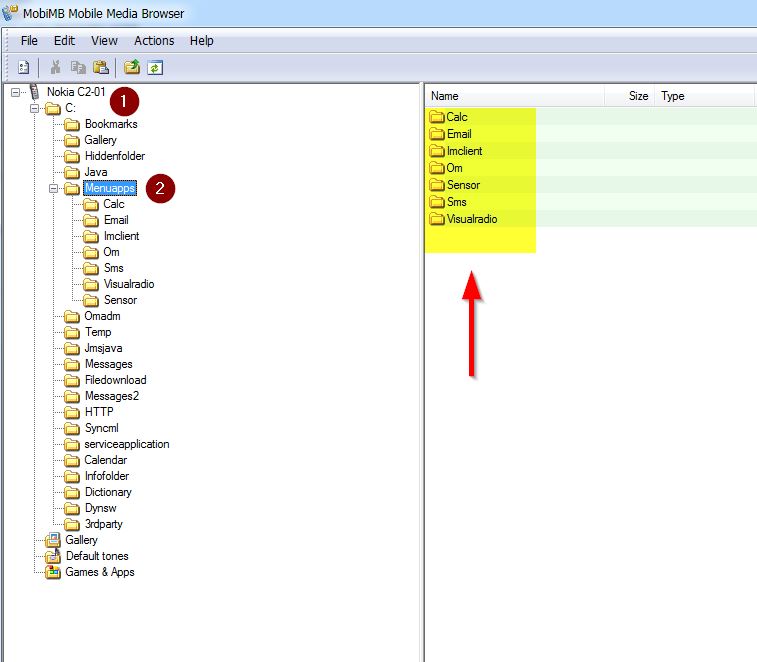Select Default tones in the tree

(97, 556)
